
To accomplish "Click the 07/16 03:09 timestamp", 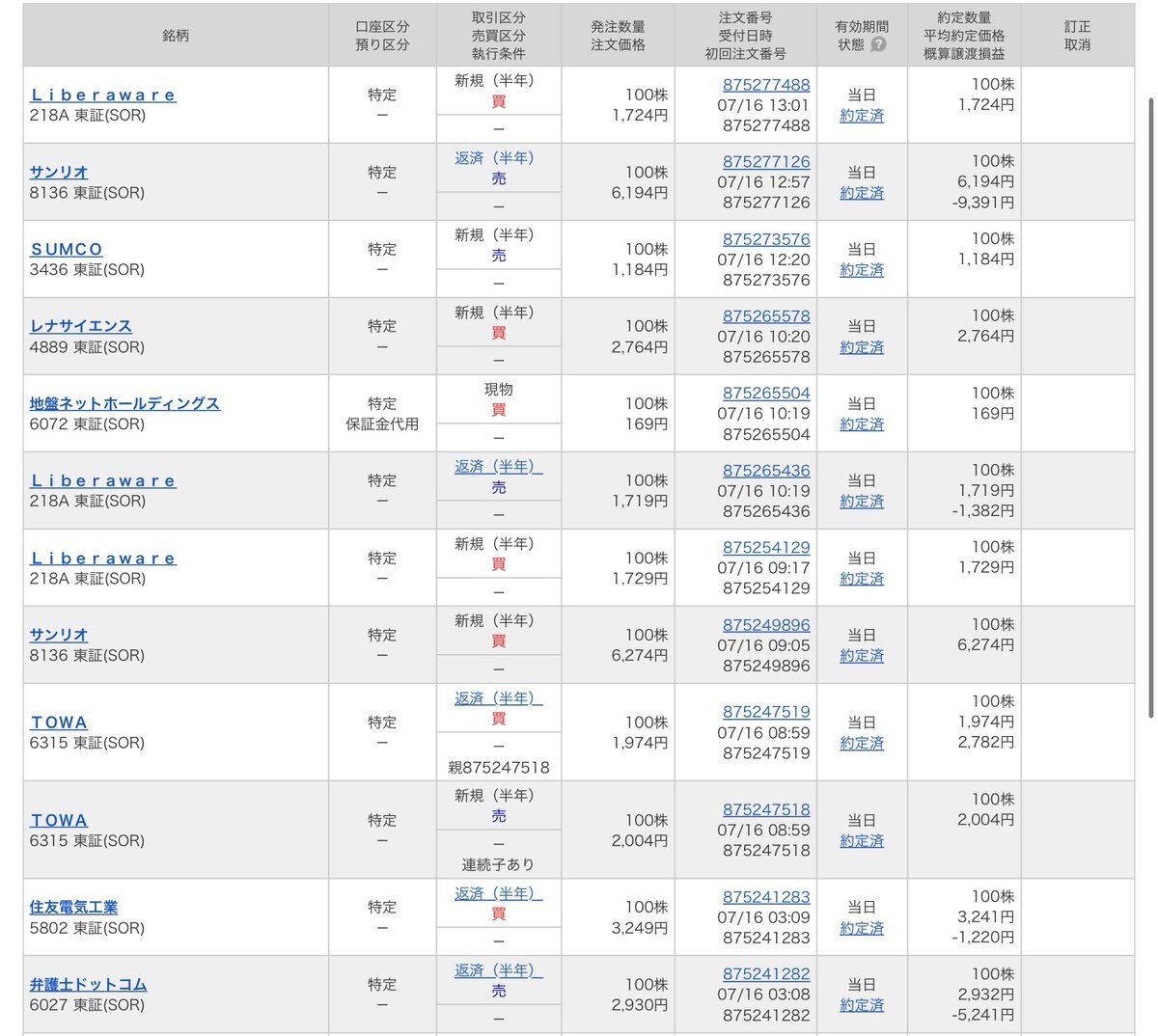I will pyautogui.click(x=764, y=917).
